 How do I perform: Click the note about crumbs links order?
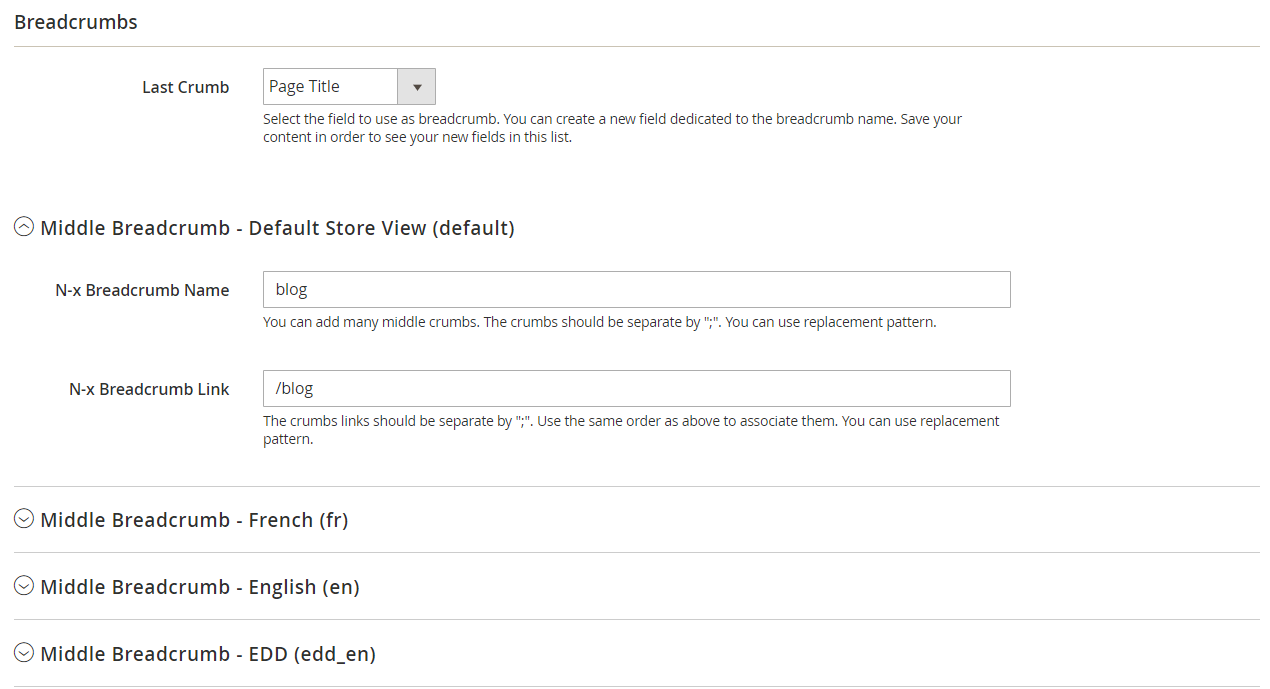(630, 430)
